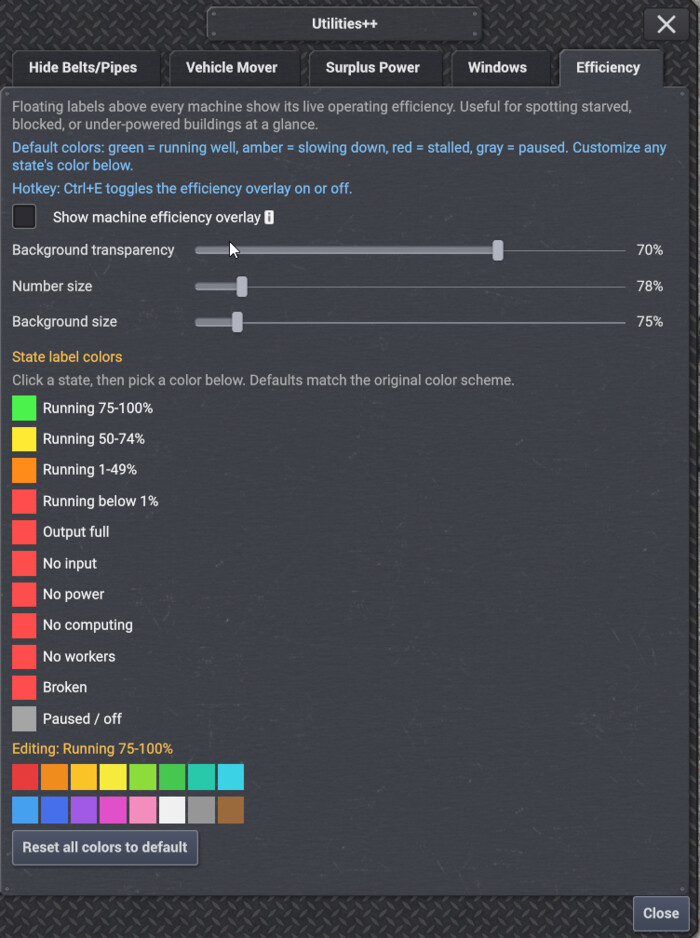Click the info icon beside overlay checkbox
This screenshot has height=938, width=700.
point(269,217)
